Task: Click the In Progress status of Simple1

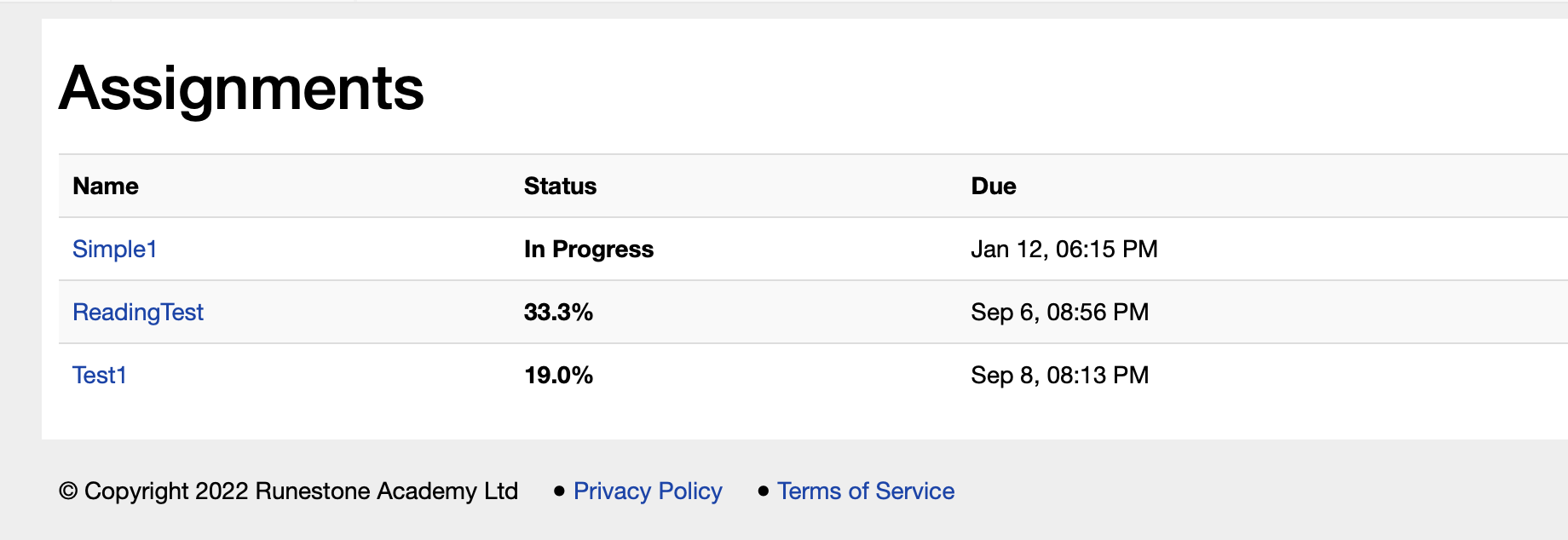Action: pos(589,249)
